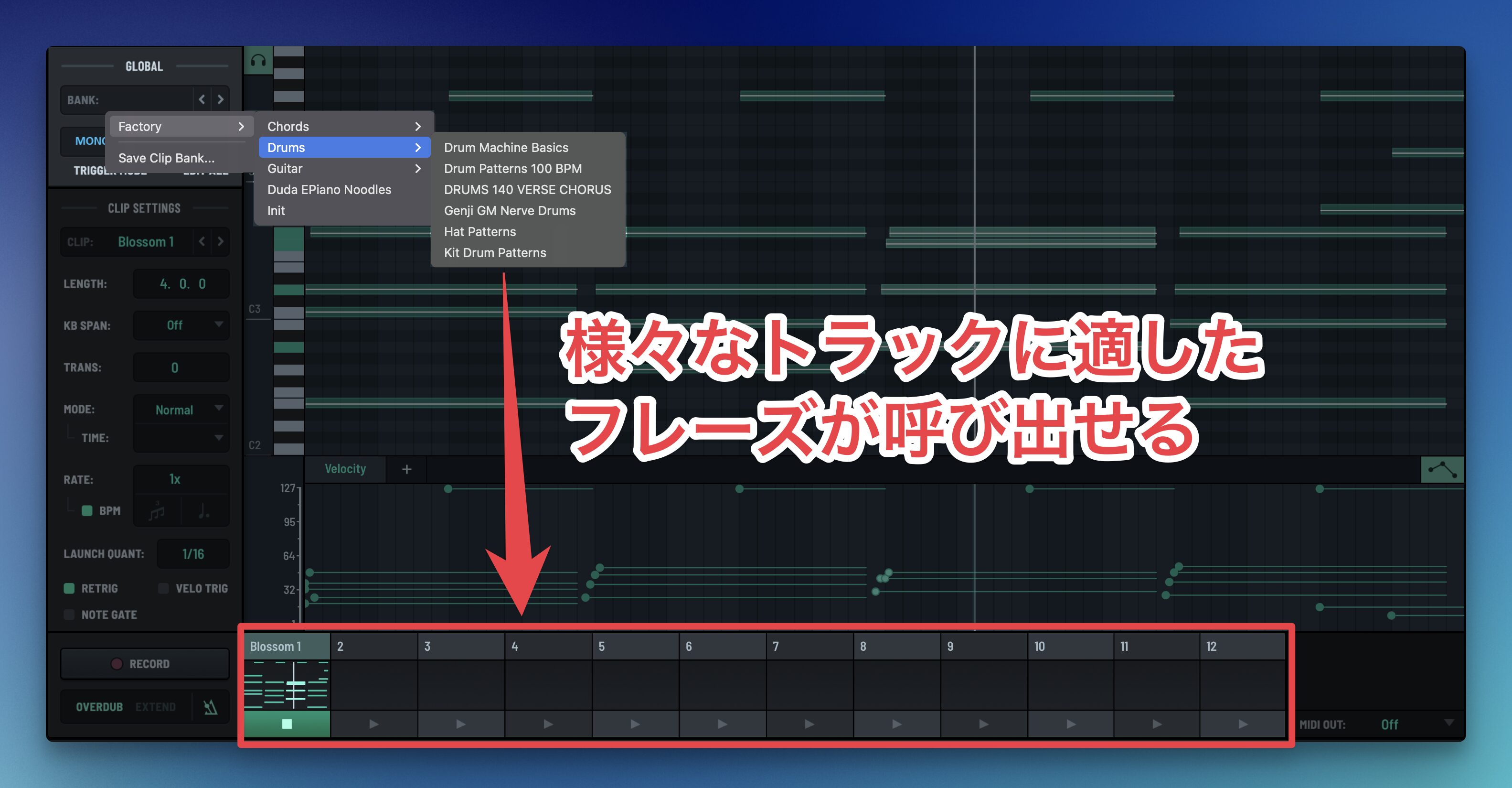Choose DRUMS 140 VERSE CHORUS

click(x=528, y=190)
